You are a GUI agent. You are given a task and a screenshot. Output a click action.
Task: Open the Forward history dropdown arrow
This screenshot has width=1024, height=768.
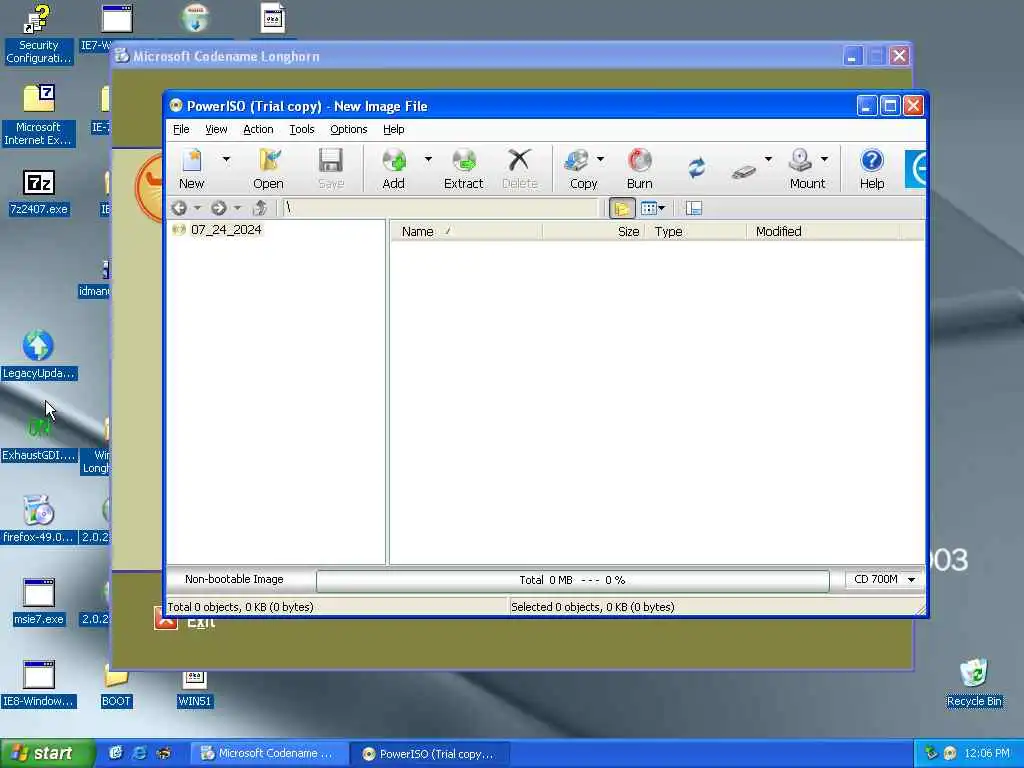pos(237,208)
